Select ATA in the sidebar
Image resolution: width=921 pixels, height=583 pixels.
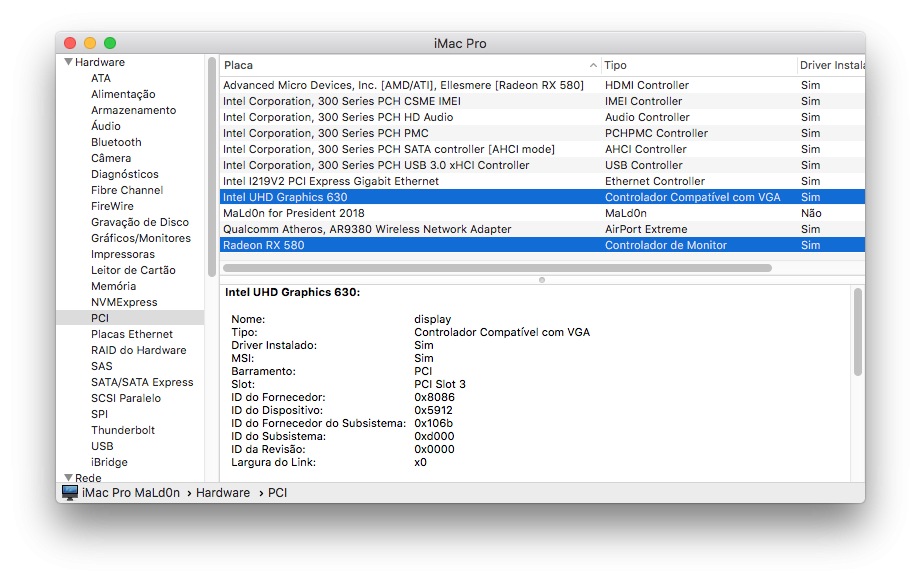(100, 78)
